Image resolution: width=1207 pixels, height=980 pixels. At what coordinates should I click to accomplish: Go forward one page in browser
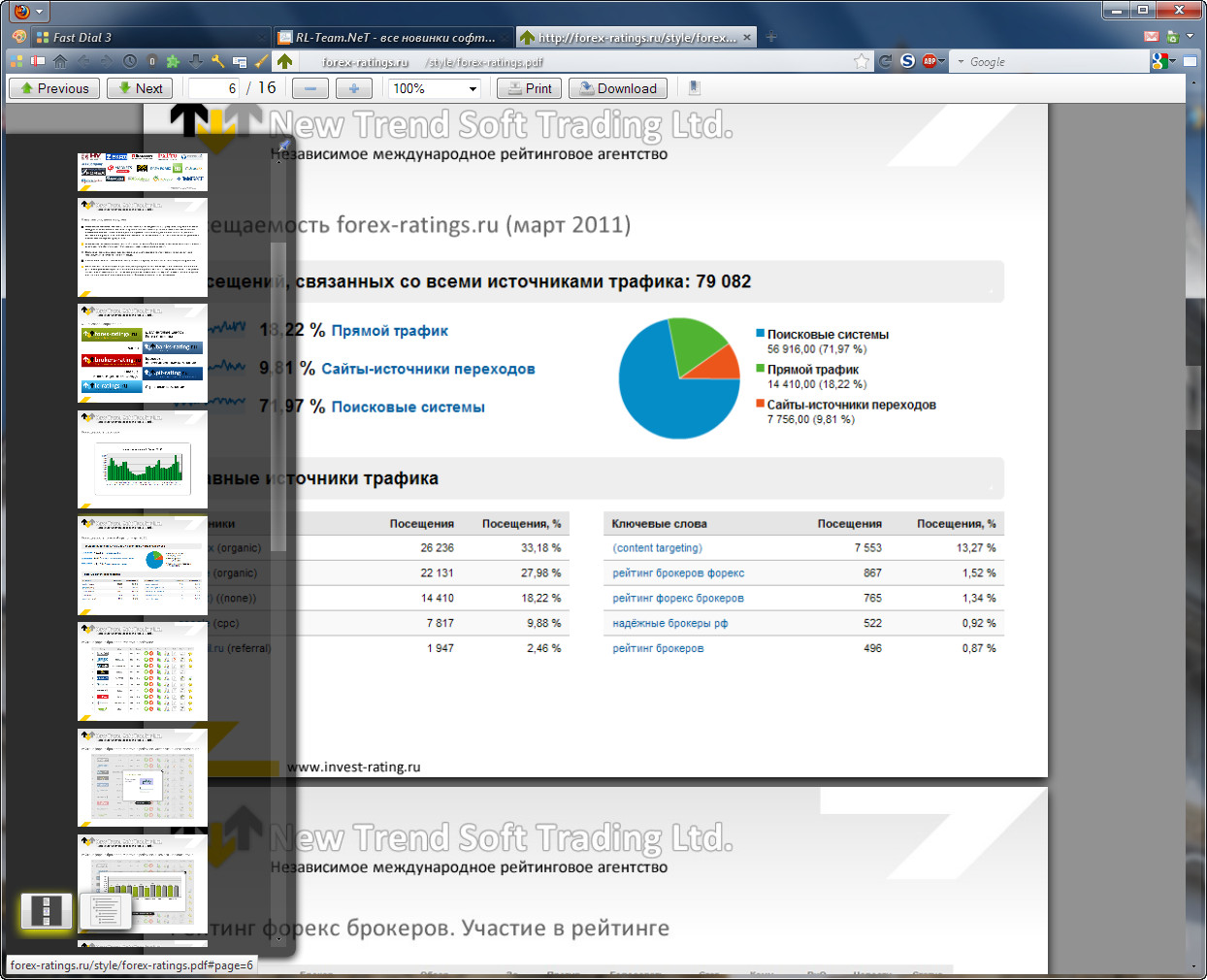(106, 61)
